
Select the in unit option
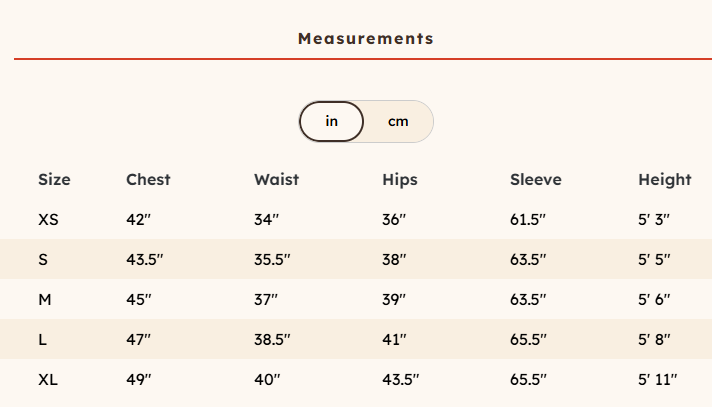tap(332, 122)
